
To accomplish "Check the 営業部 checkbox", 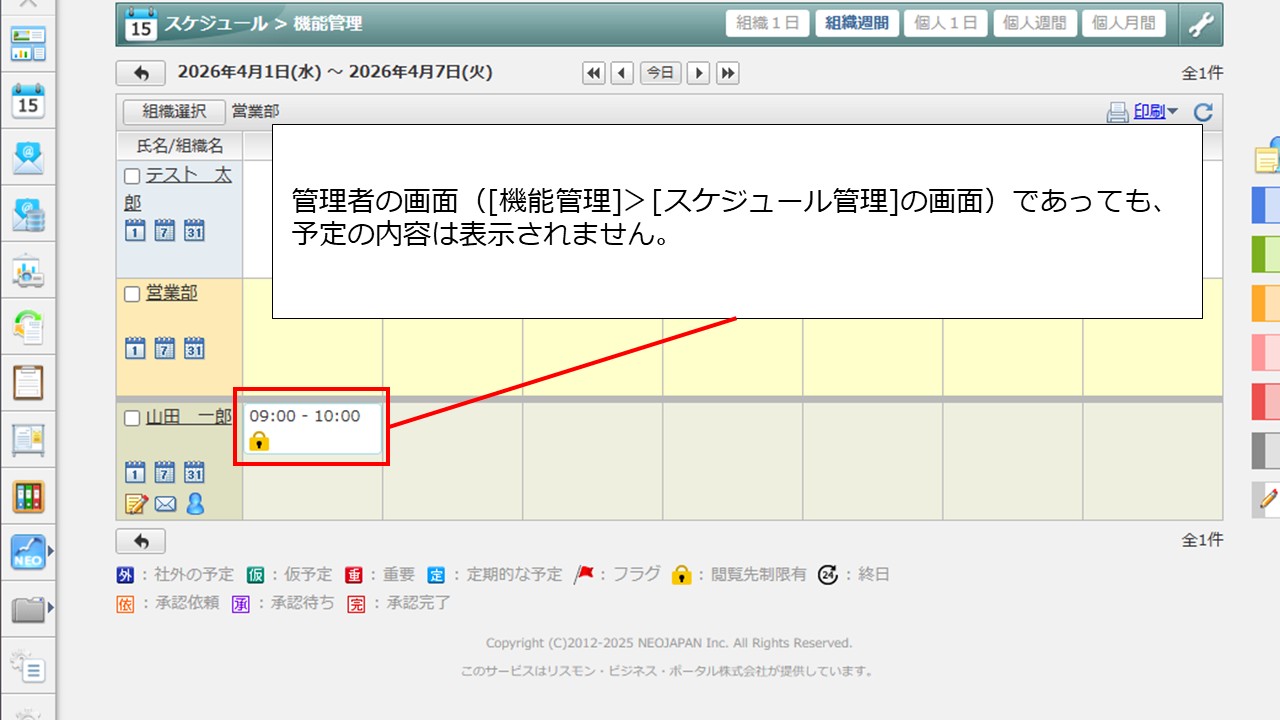I will [132, 294].
